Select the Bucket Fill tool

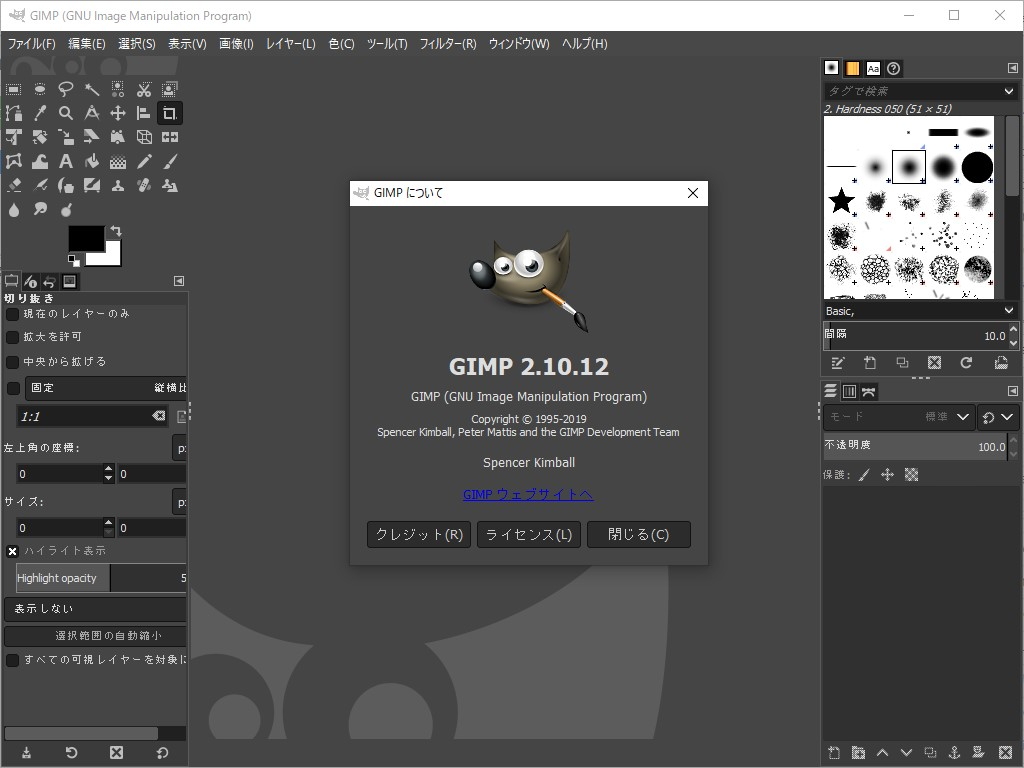(x=92, y=160)
